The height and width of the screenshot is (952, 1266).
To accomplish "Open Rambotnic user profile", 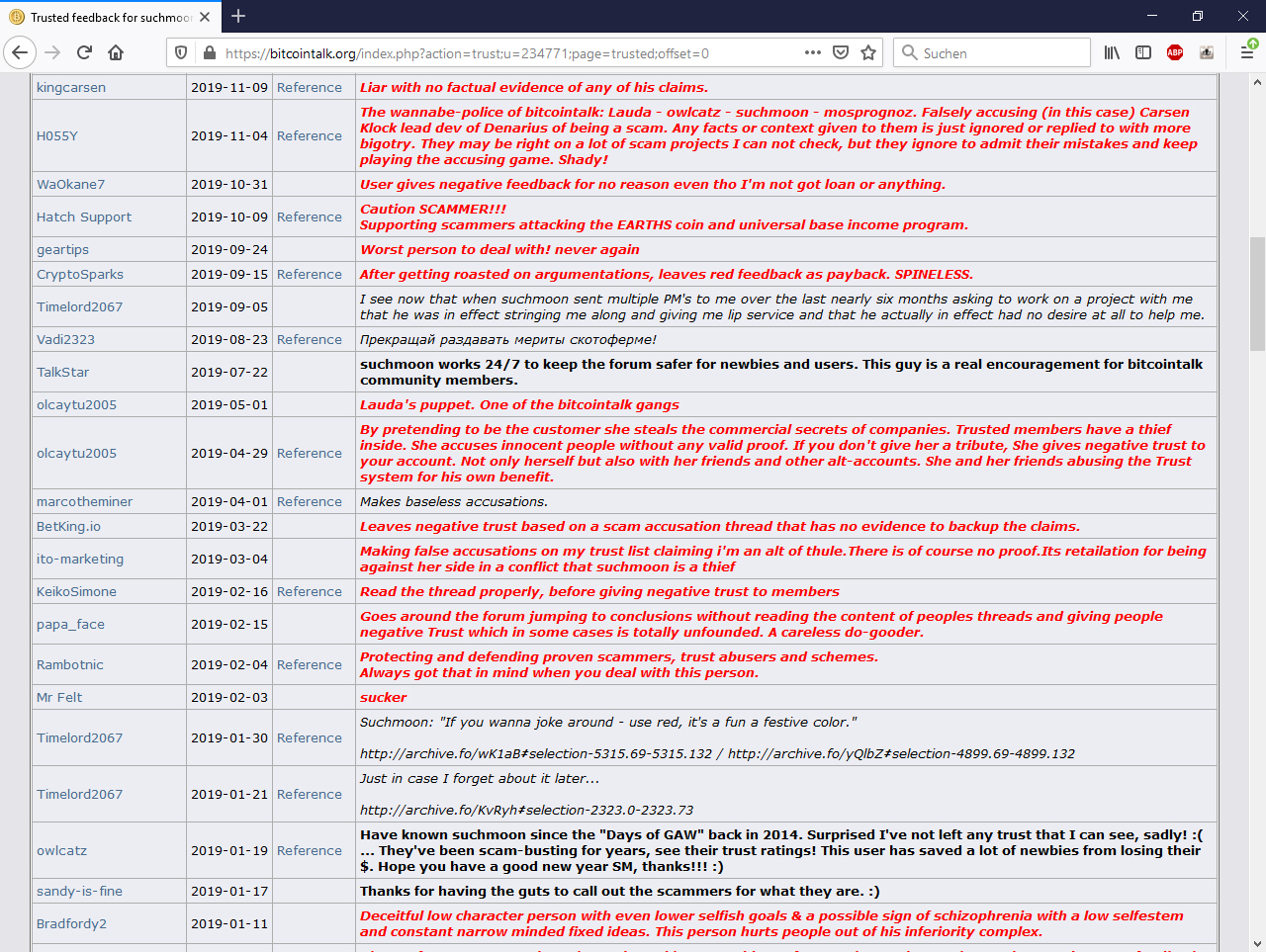I will coord(69,664).
